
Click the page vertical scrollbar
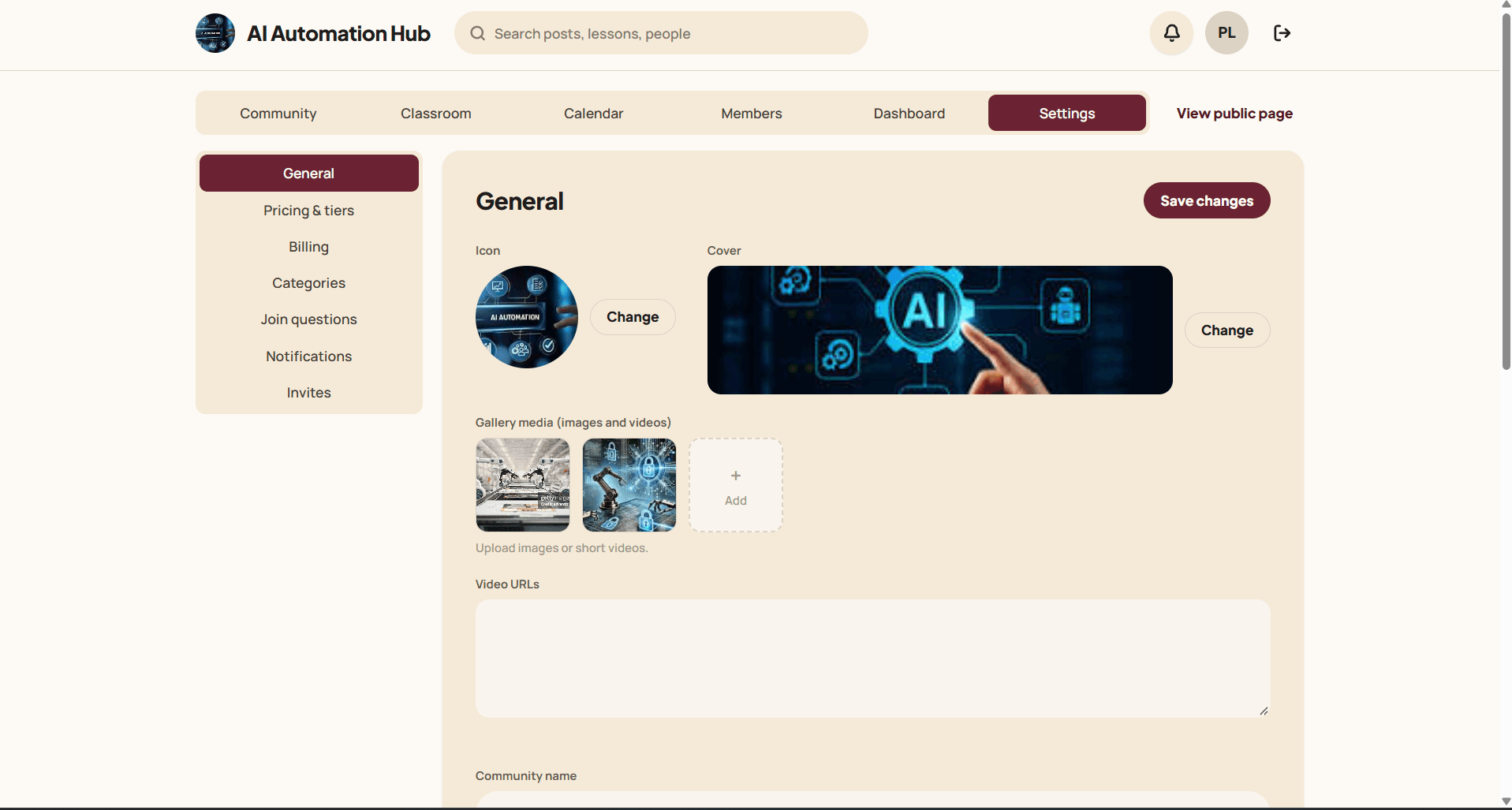1506,191
